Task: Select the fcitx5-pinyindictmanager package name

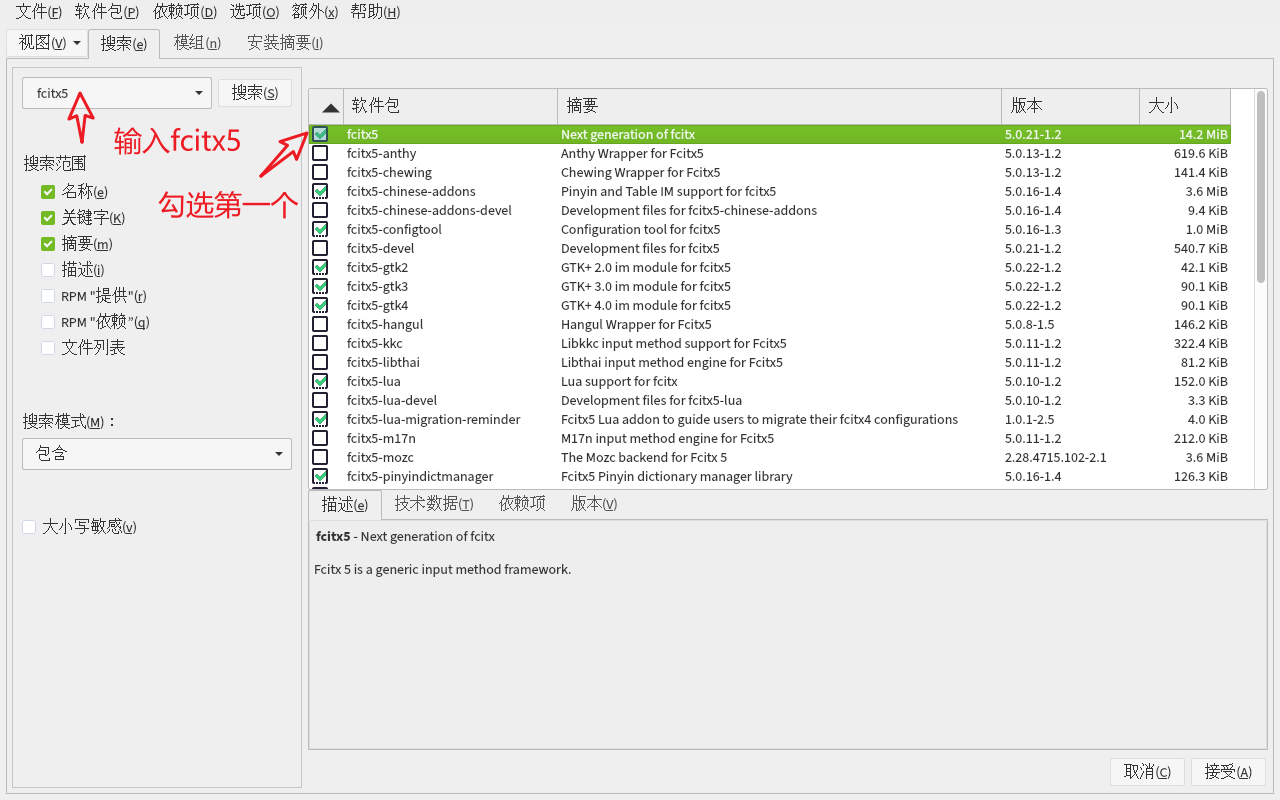Action: [420, 476]
